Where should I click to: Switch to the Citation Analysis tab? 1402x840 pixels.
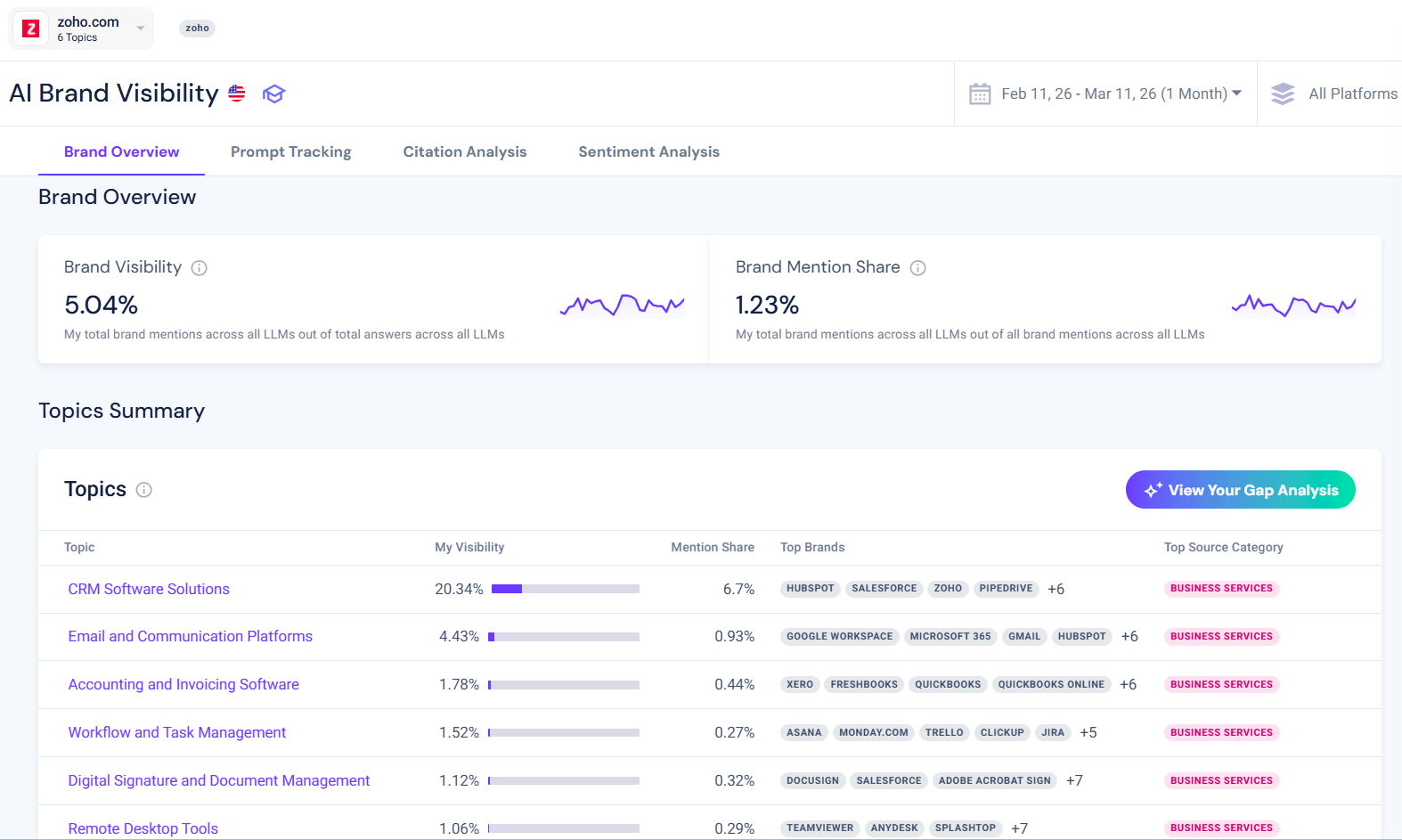tap(465, 151)
